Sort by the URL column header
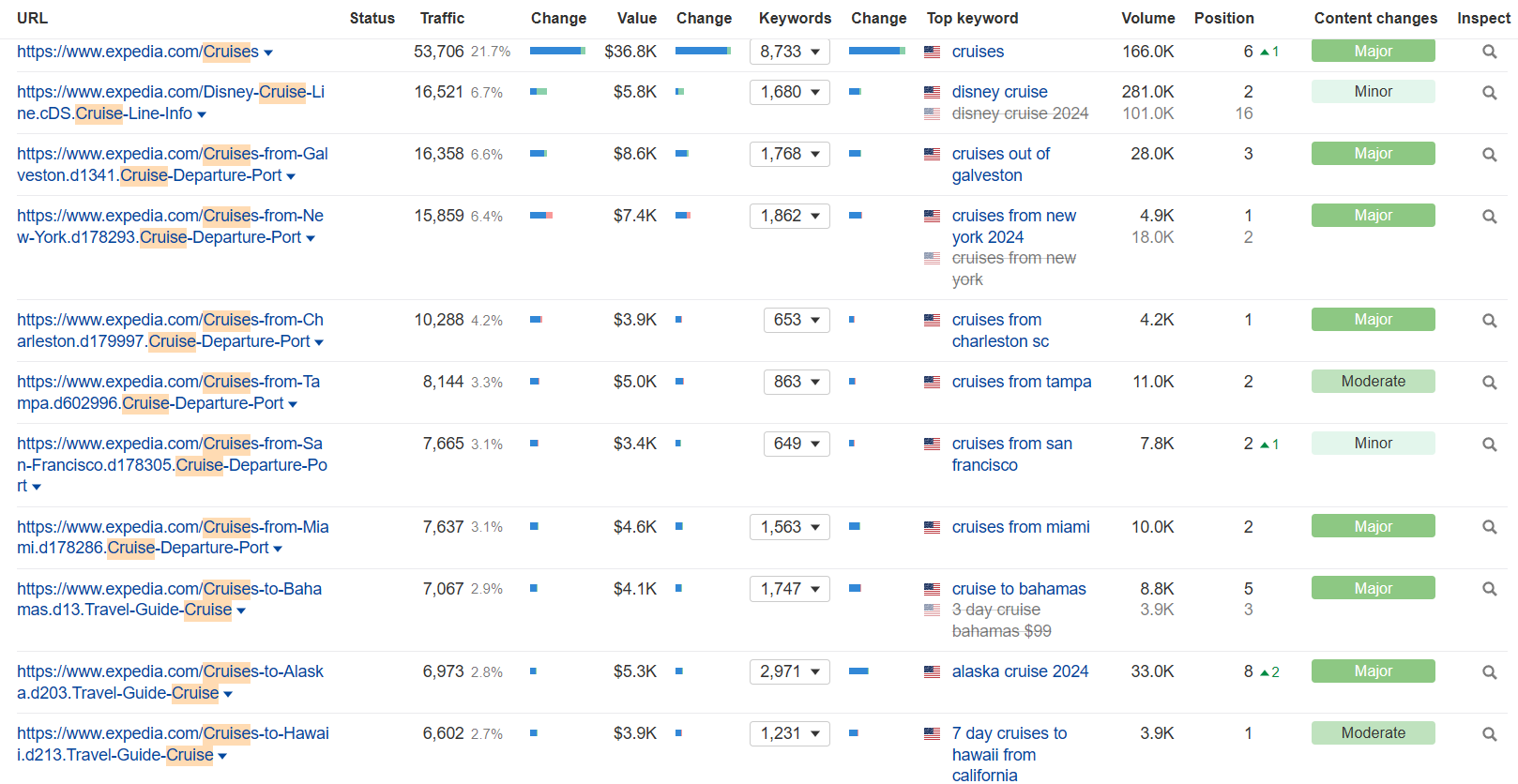The width and height of the screenshot is (1518, 784). pyautogui.click(x=32, y=18)
